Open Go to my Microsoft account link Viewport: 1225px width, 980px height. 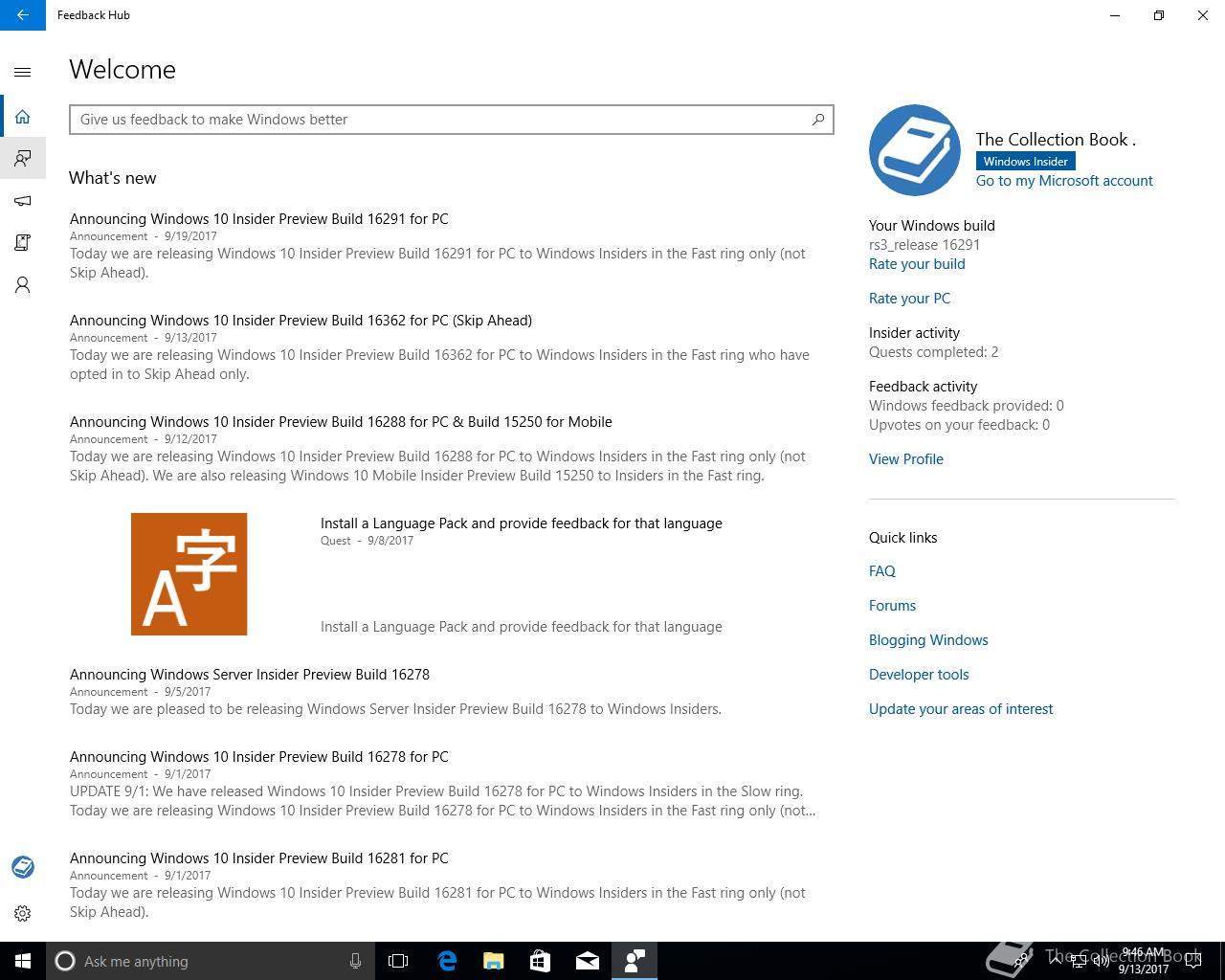1064,181
